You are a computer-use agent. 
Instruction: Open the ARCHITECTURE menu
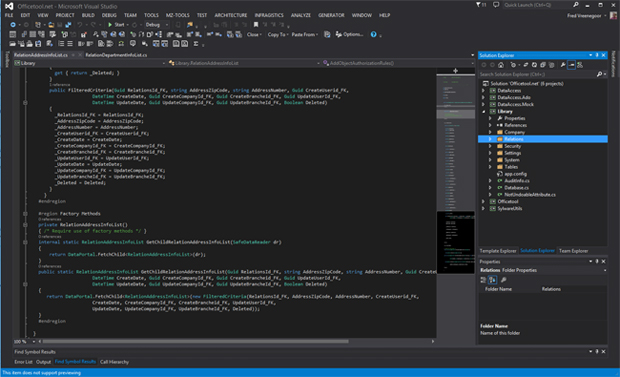point(231,15)
